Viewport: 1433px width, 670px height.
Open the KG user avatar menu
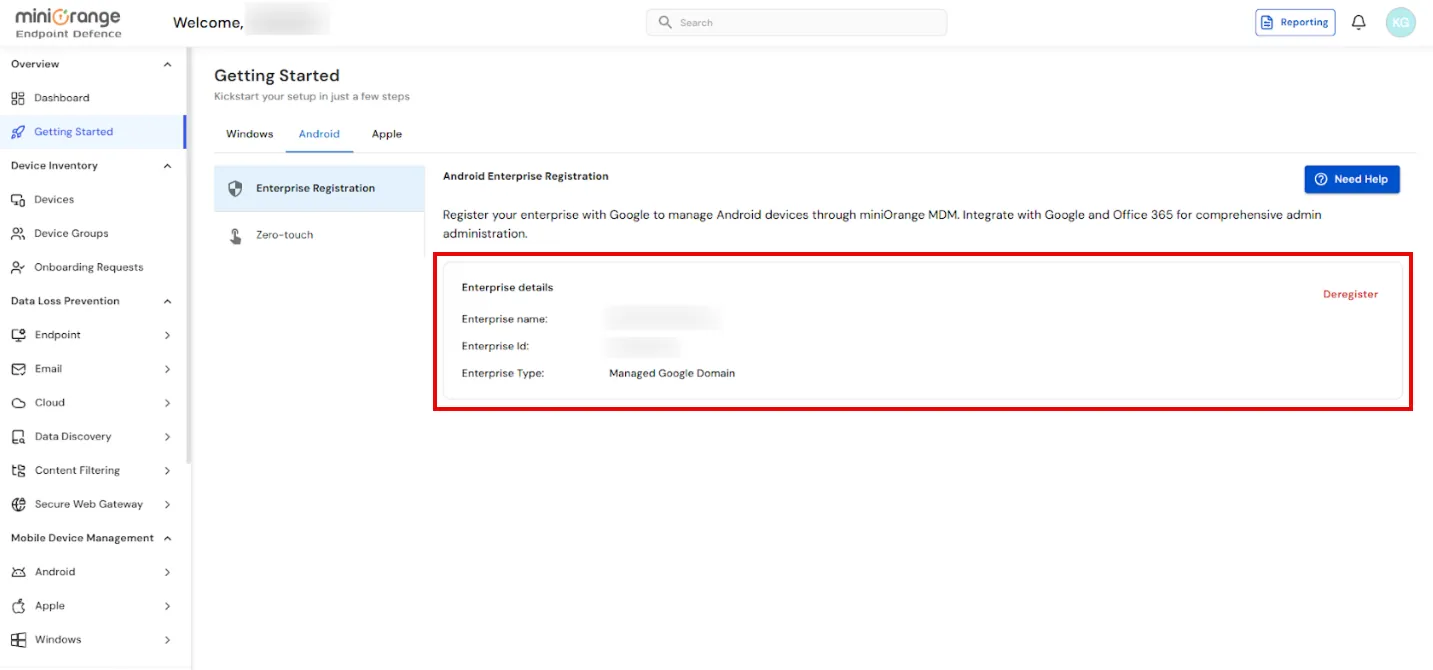pos(1400,22)
